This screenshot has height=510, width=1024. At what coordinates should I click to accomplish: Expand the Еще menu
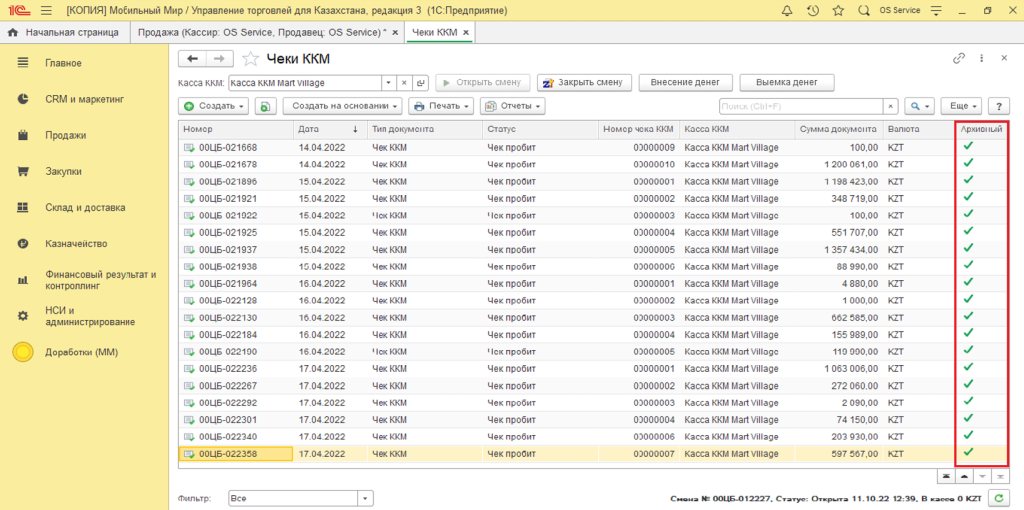963,106
